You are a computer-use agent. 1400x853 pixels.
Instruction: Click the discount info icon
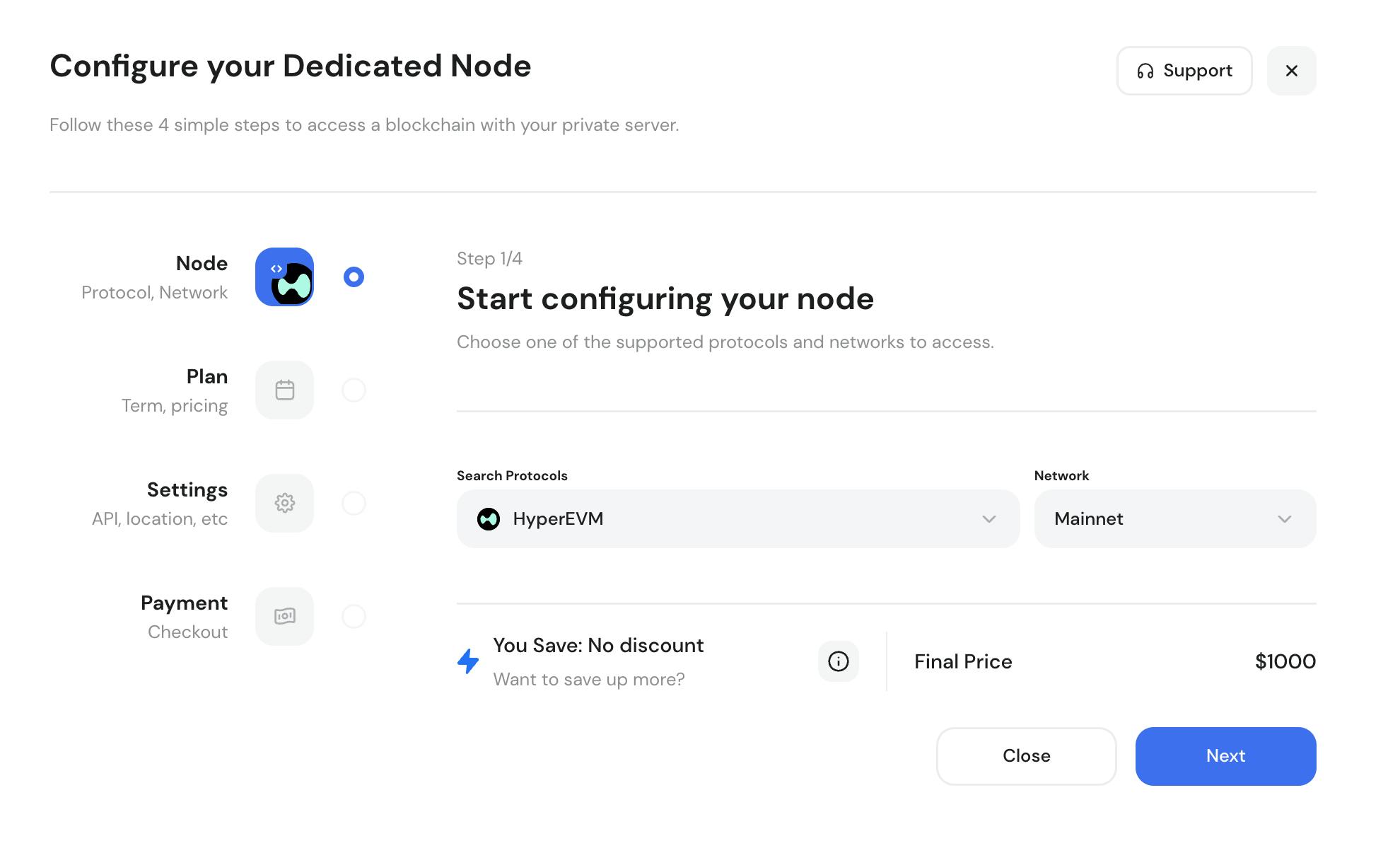[838, 661]
